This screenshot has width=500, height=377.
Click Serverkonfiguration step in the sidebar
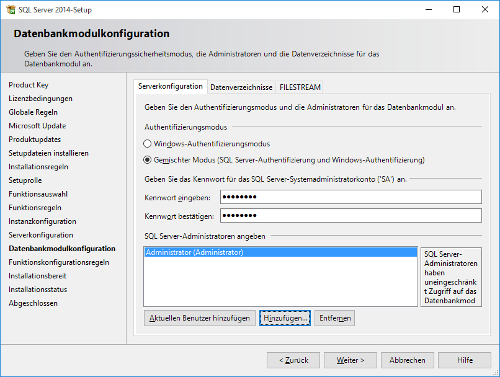pos(41,235)
